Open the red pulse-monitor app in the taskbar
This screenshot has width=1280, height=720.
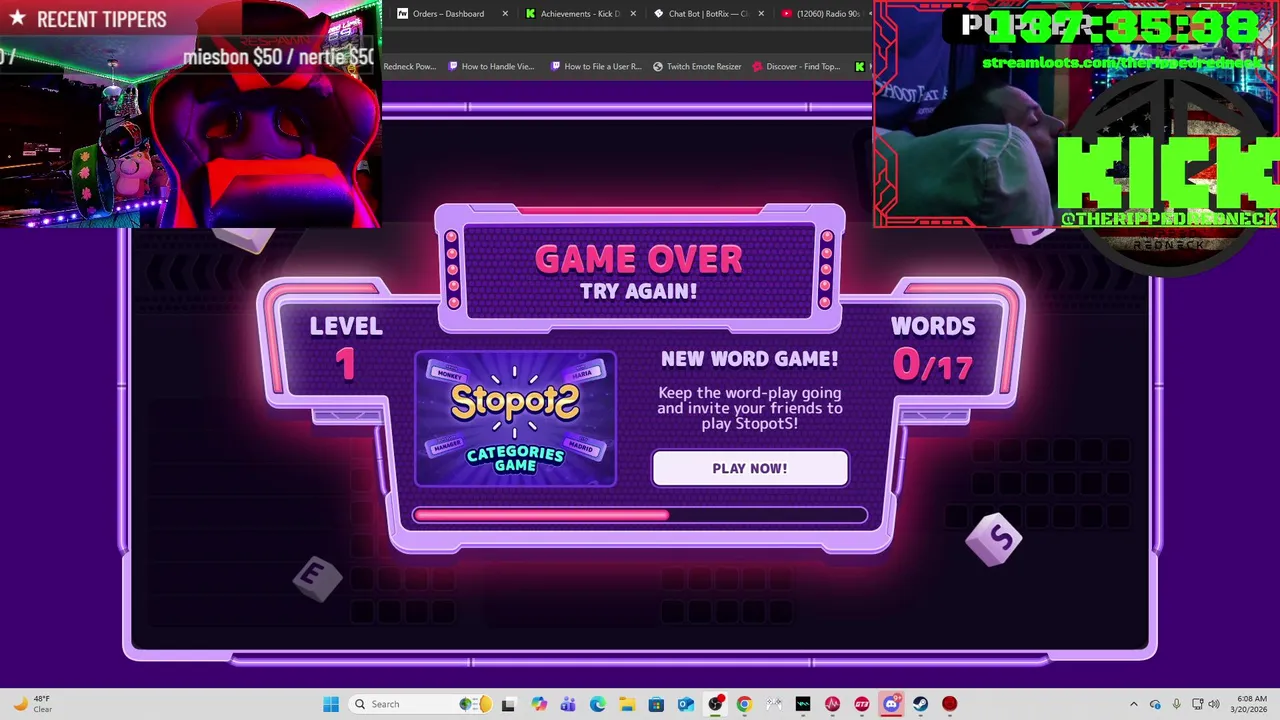pyautogui.click(x=832, y=704)
